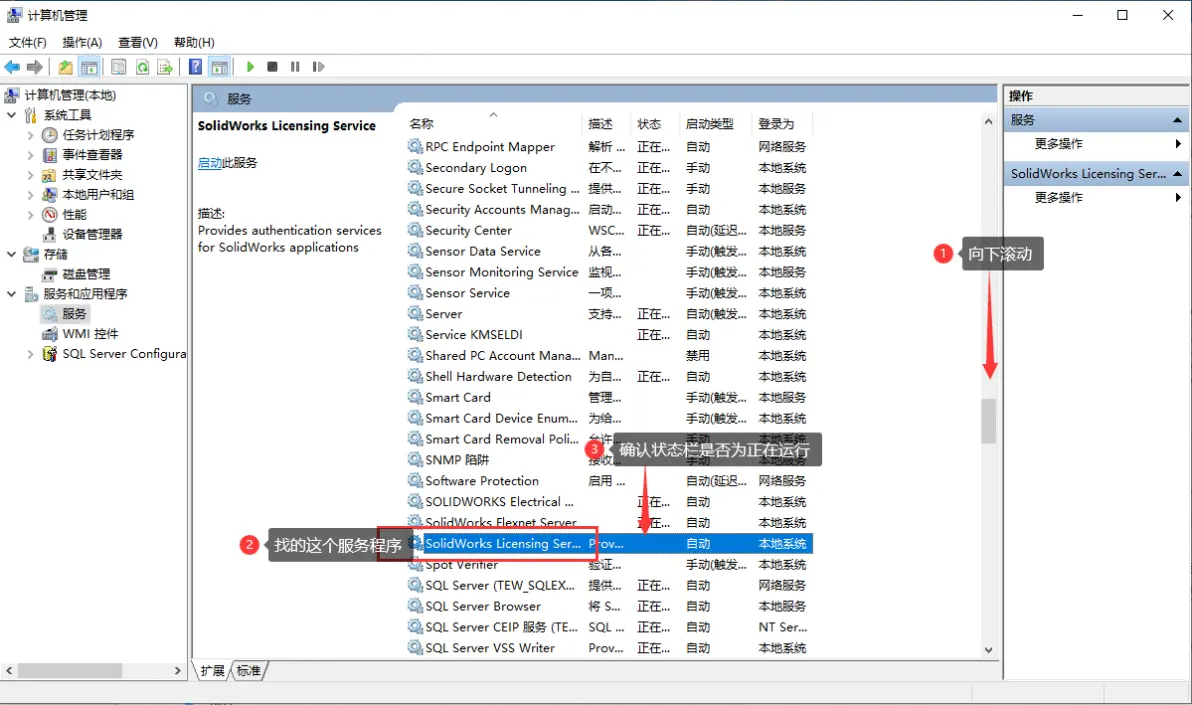Click the Refresh toolbar icon

point(142,67)
